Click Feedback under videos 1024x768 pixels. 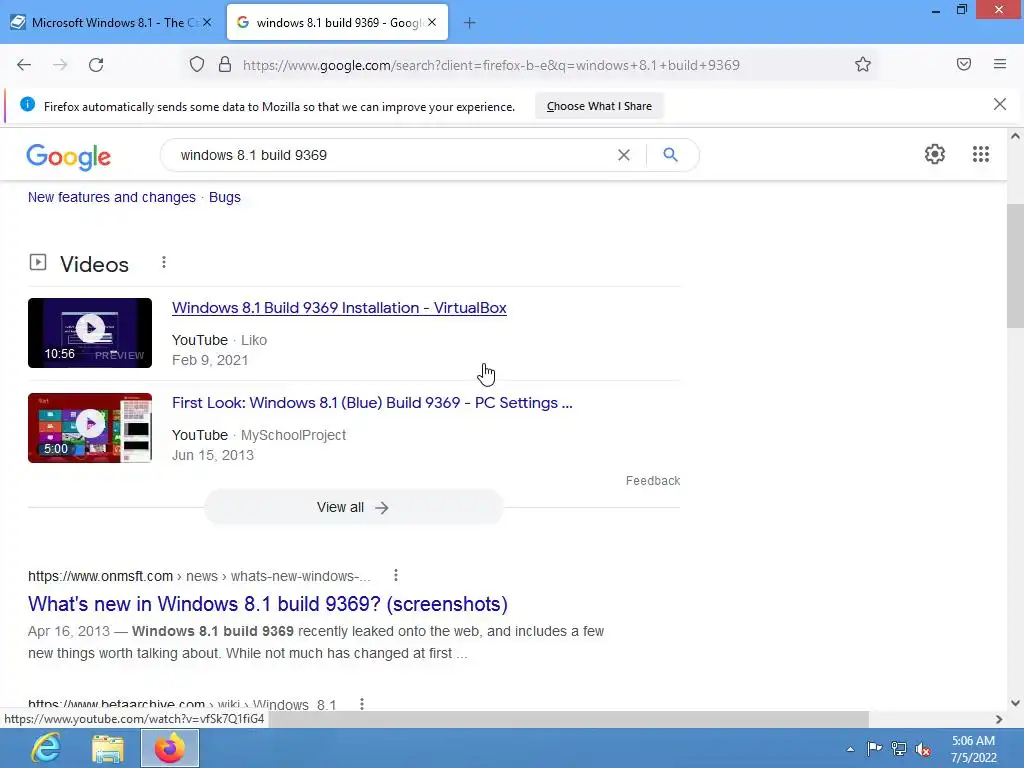click(652, 481)
